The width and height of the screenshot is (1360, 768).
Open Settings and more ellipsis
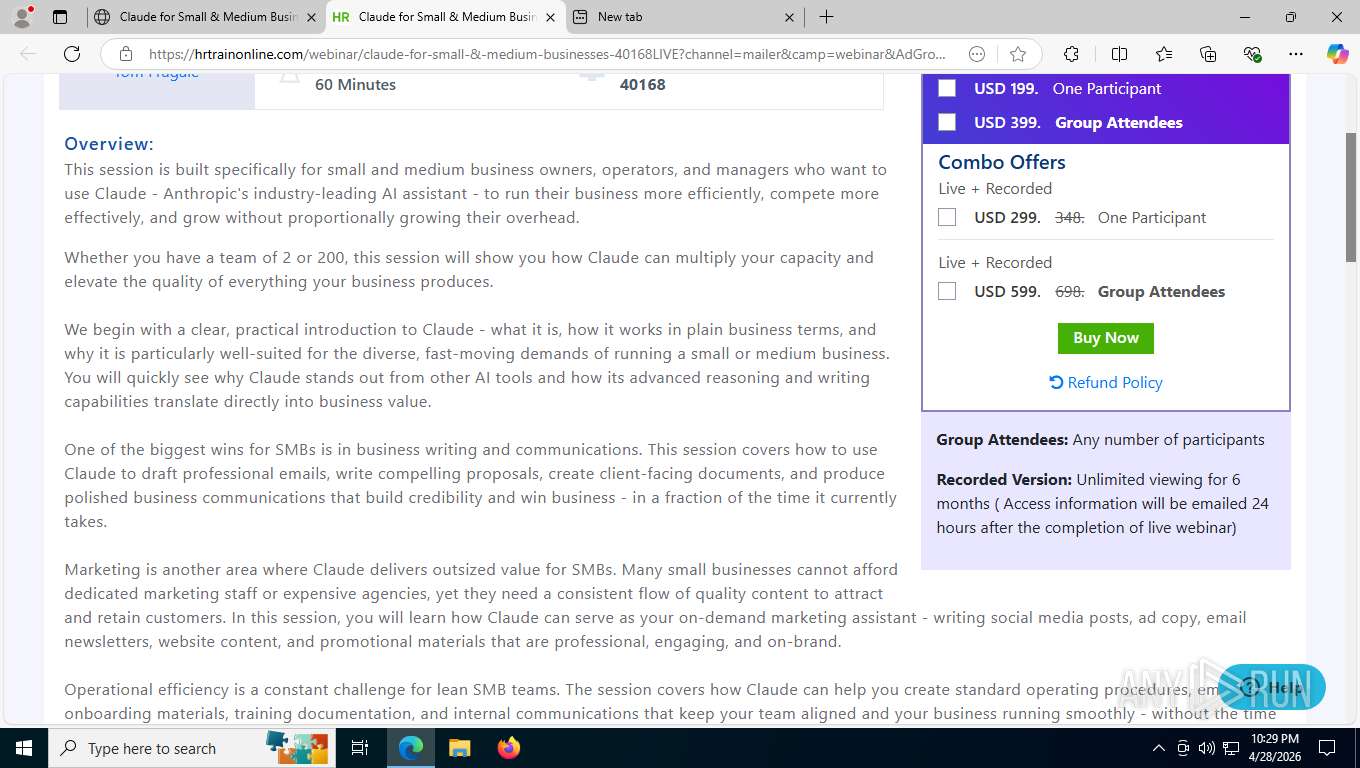[x=1296, y=54]
